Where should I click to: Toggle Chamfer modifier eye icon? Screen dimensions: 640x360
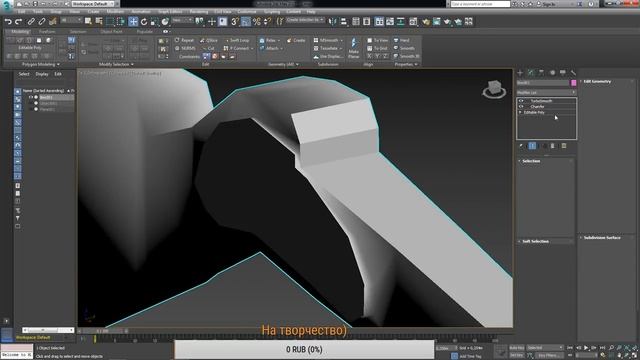click(521, 107)
